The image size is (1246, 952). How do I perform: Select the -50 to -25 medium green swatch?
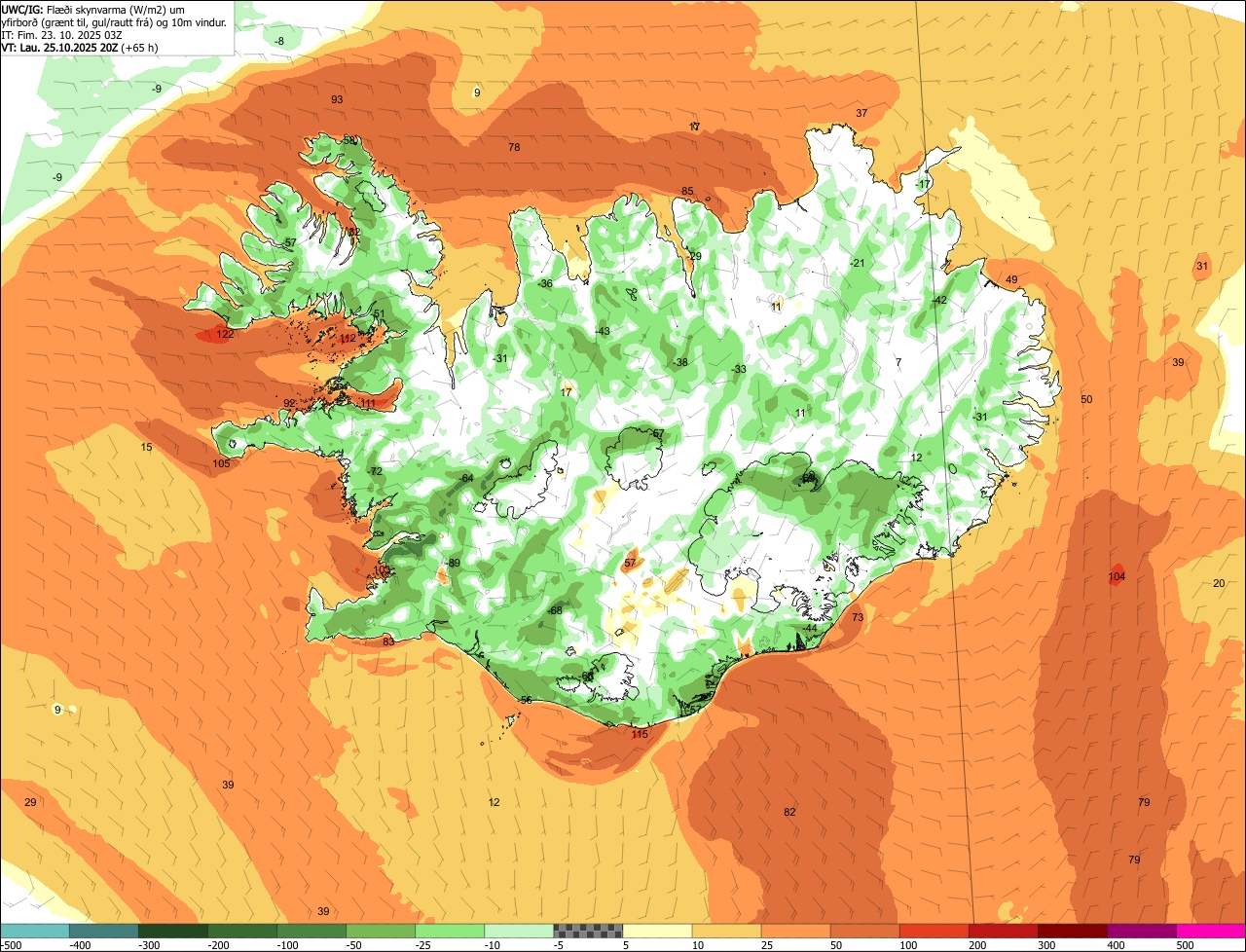pos(381,931)
